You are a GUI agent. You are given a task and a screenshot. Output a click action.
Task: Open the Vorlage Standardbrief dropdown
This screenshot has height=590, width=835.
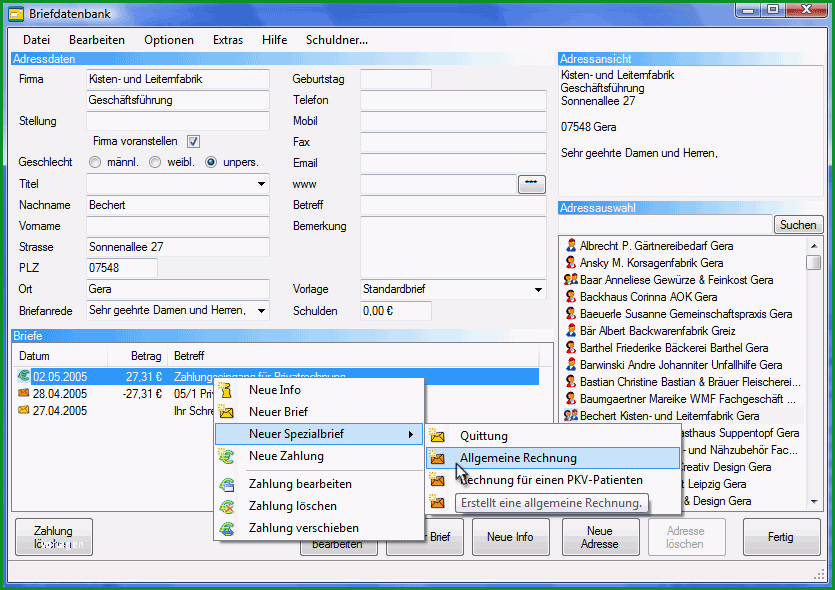pos(538,290)
